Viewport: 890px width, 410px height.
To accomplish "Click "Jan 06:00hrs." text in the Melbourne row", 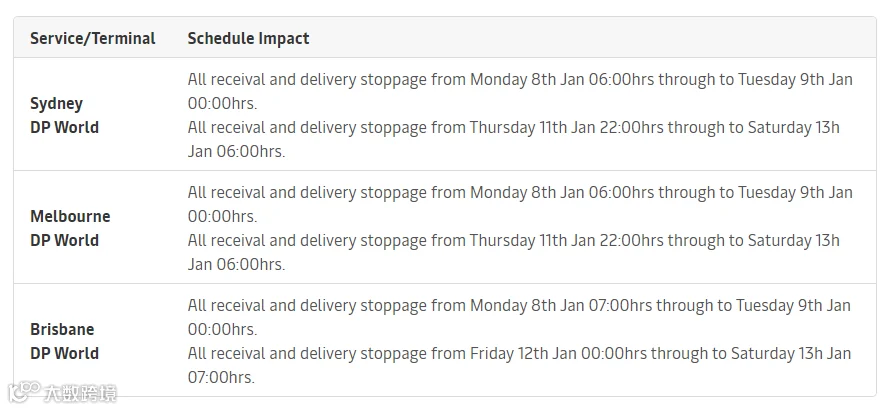I will click(x=237, y=265).
